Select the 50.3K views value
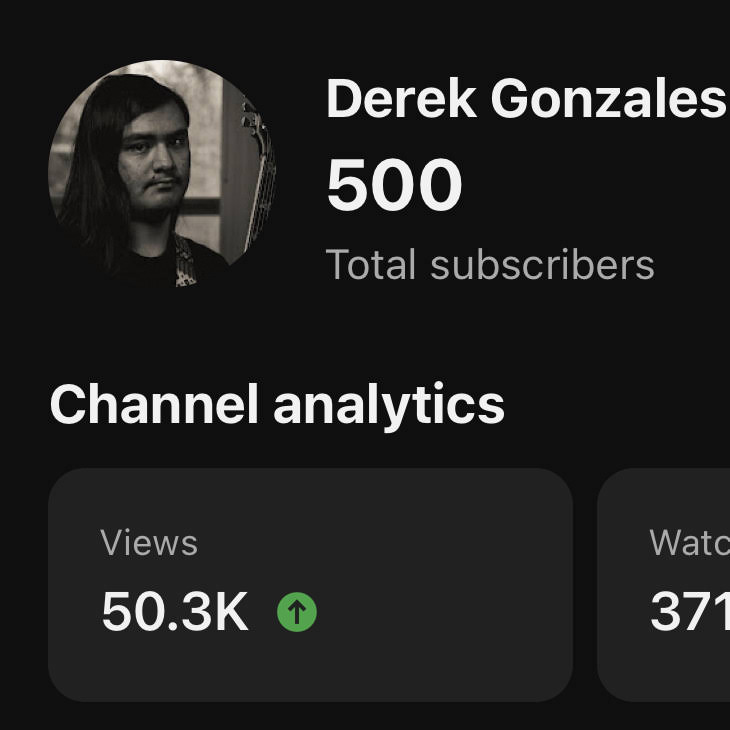Viewport: 730px width, 730px height. click(175, 612)
